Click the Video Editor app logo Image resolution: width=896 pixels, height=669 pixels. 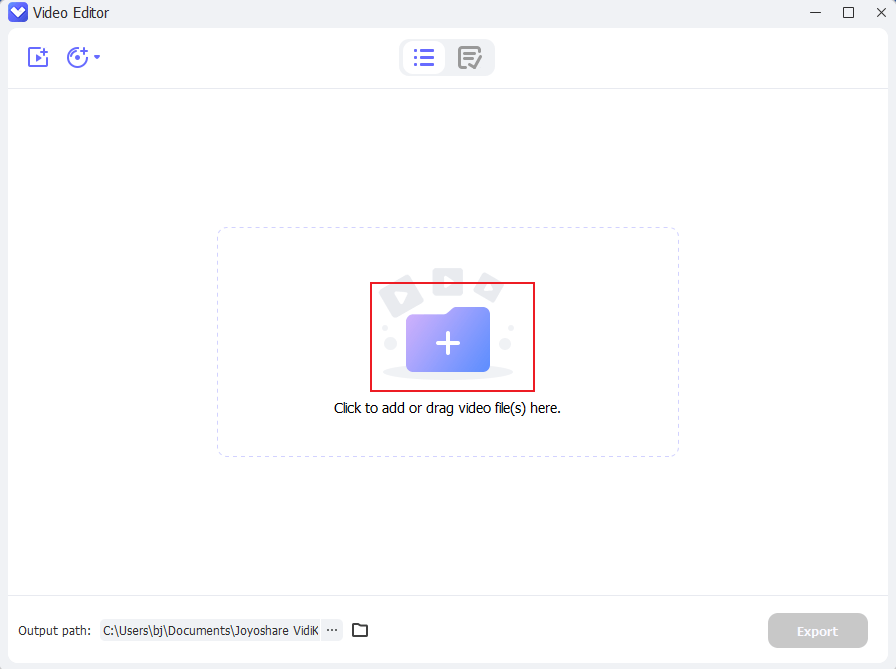click(x=18, y=12)
